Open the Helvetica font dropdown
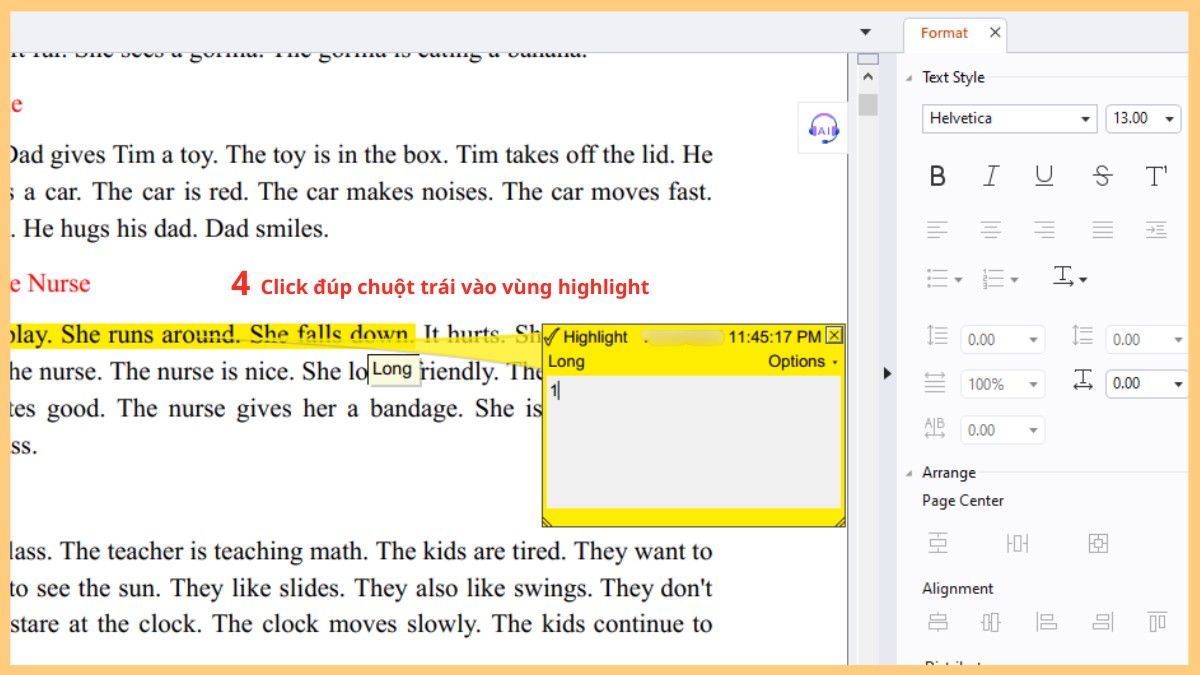 click(1009, 119)
